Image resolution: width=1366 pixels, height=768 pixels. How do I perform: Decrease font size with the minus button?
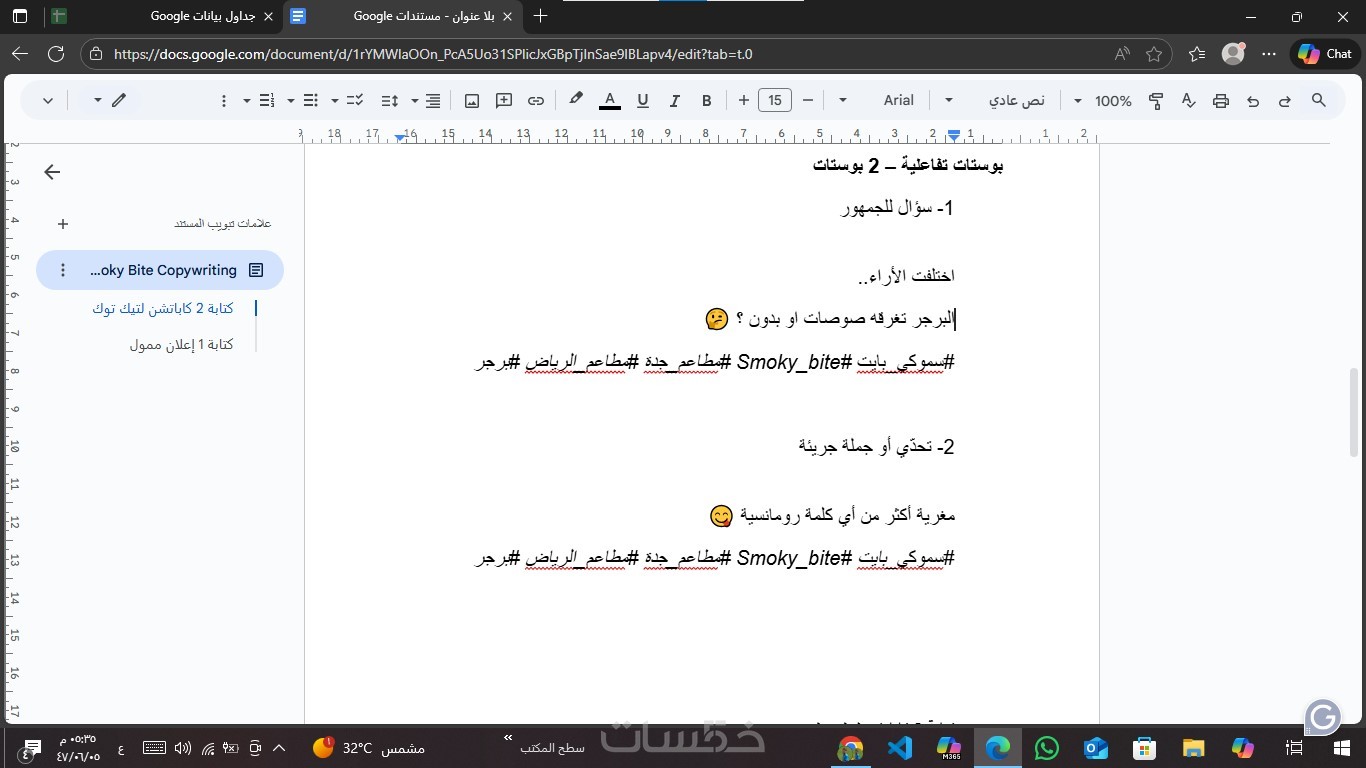tap(808, 100)
